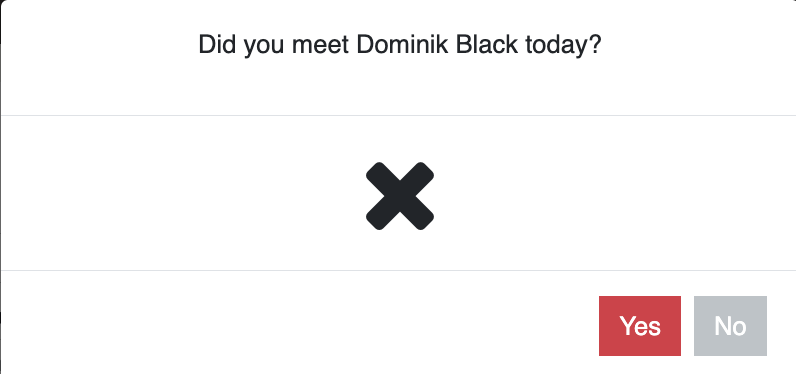Tap the large cross mark in dialog body
This screenshot has height=374, width=796.
pos(400,196)
